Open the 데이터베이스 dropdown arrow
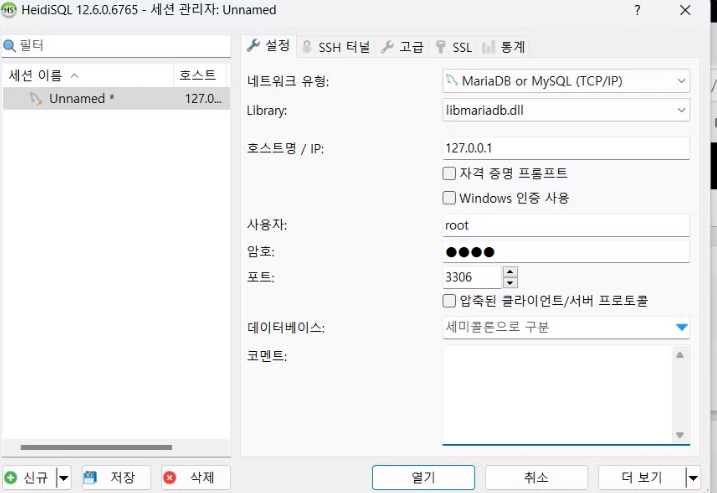Viewport: 717px width, 493px height. pos(682,327)
